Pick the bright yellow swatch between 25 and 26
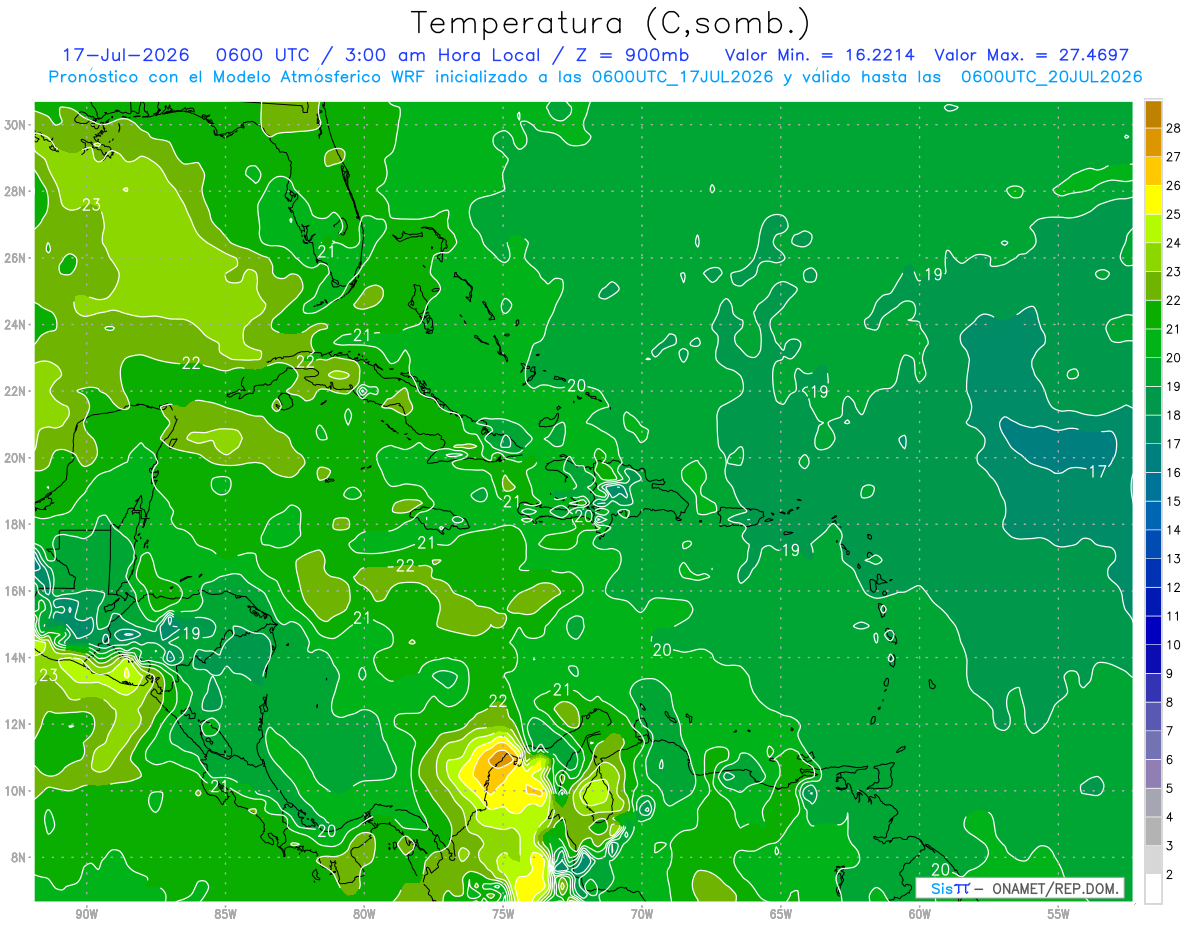Screen dimensions: 1200x927 click(x=1153, y=199)
